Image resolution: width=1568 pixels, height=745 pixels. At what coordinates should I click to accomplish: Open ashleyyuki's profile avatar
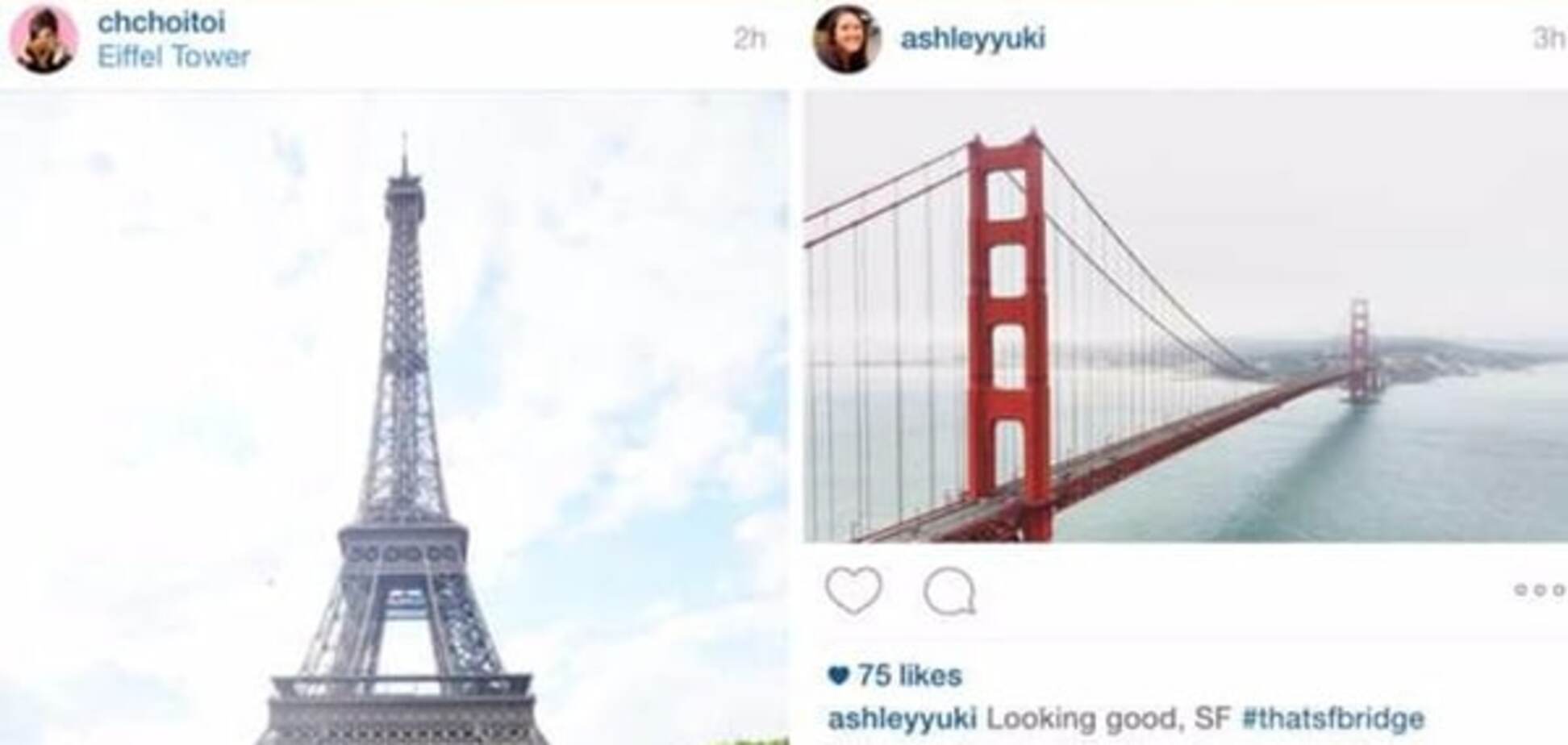coord(846,39)
